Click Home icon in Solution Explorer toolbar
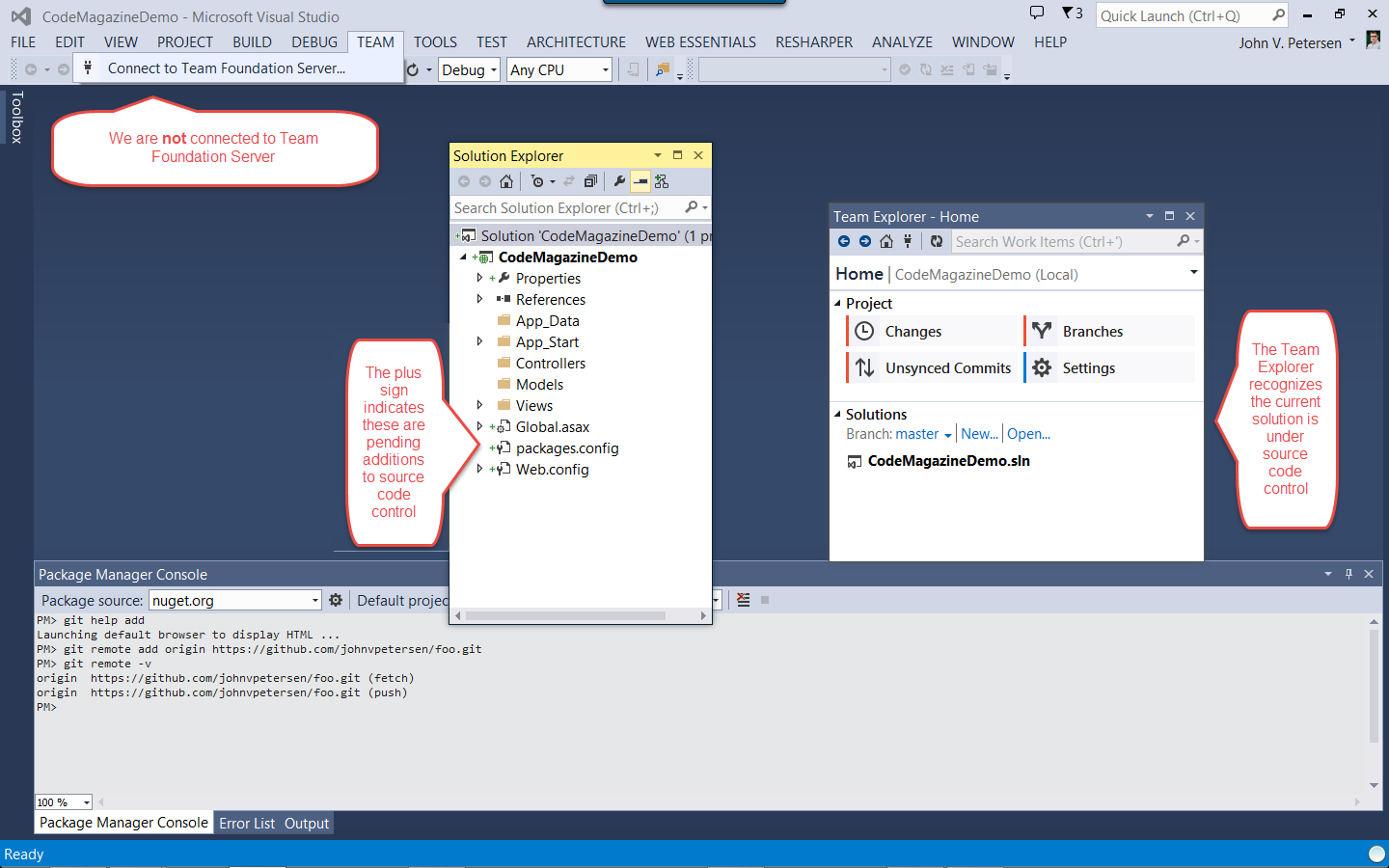The image size is (1389, 868). (505, 181)
